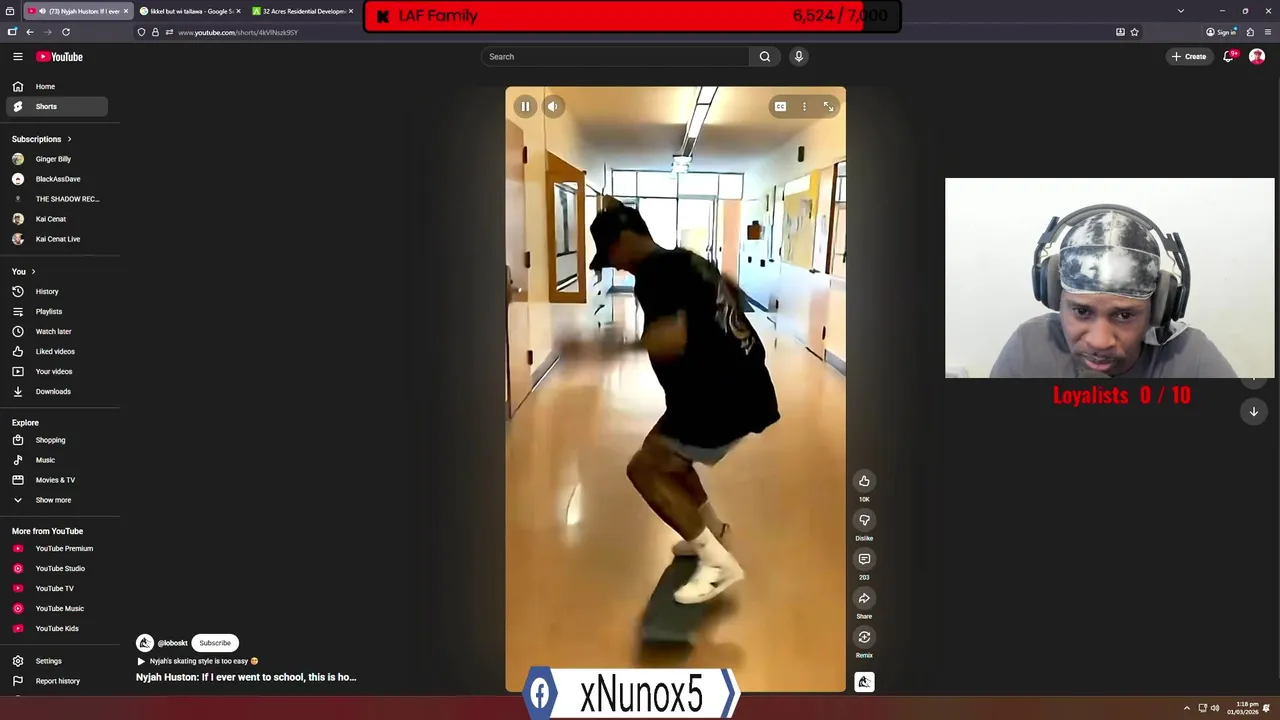Open the YouTube guide hamburger menu
Viewport: 1280px width, 720px height.
tap(17, 57)
